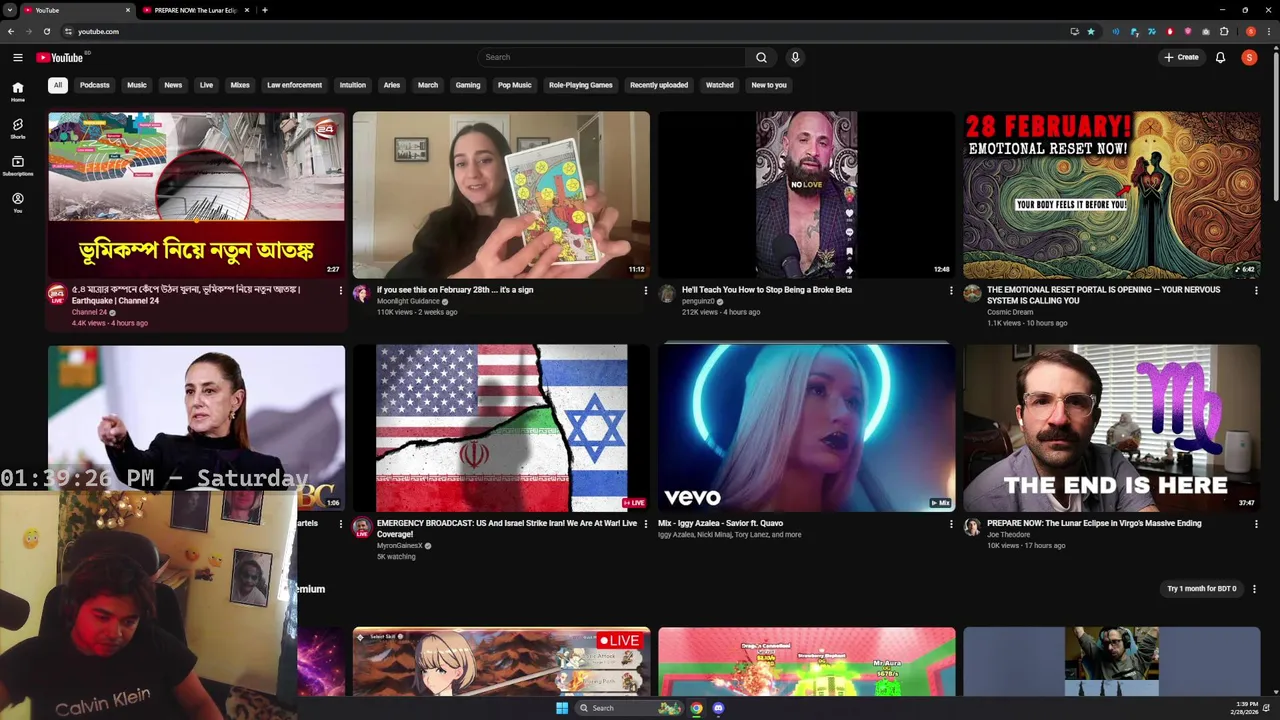Open the penguinz0 channel link
This screenshot has height=720, width=1280.
pos(698,301)
